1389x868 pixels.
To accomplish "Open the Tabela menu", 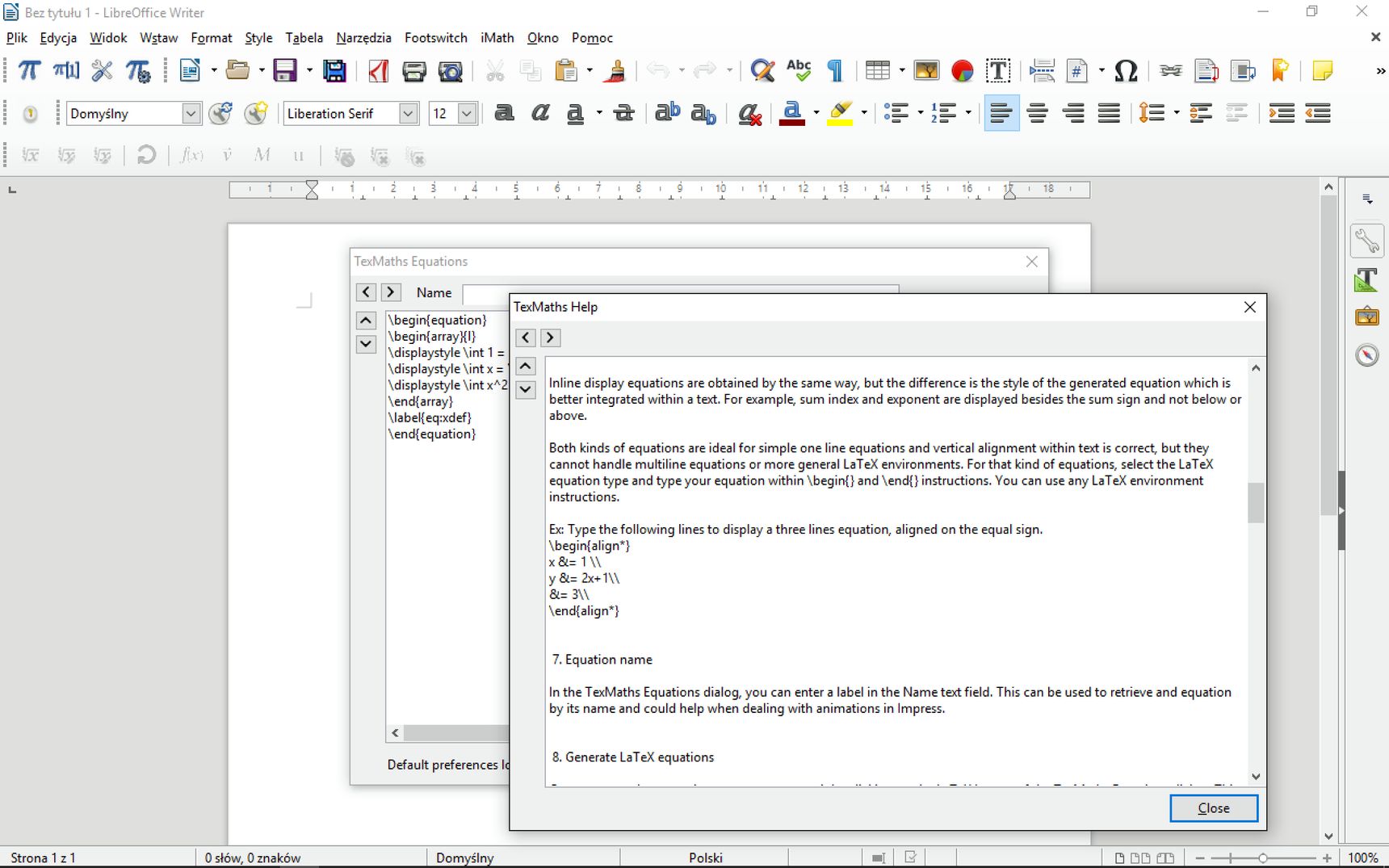I will pyautogui.click(x=304, y=38).
